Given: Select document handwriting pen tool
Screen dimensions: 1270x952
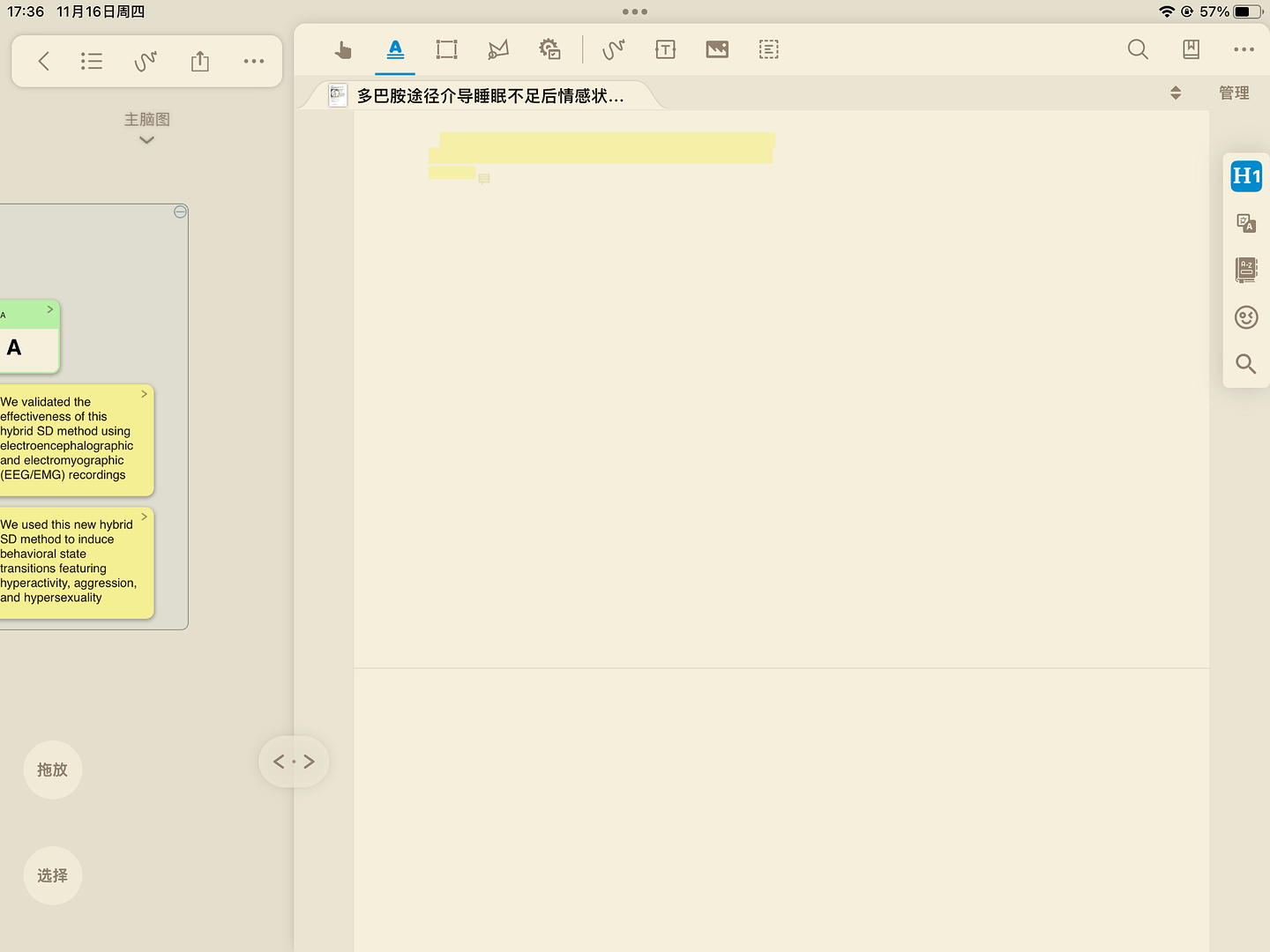Looking at the screenshot, I should 614,49.
